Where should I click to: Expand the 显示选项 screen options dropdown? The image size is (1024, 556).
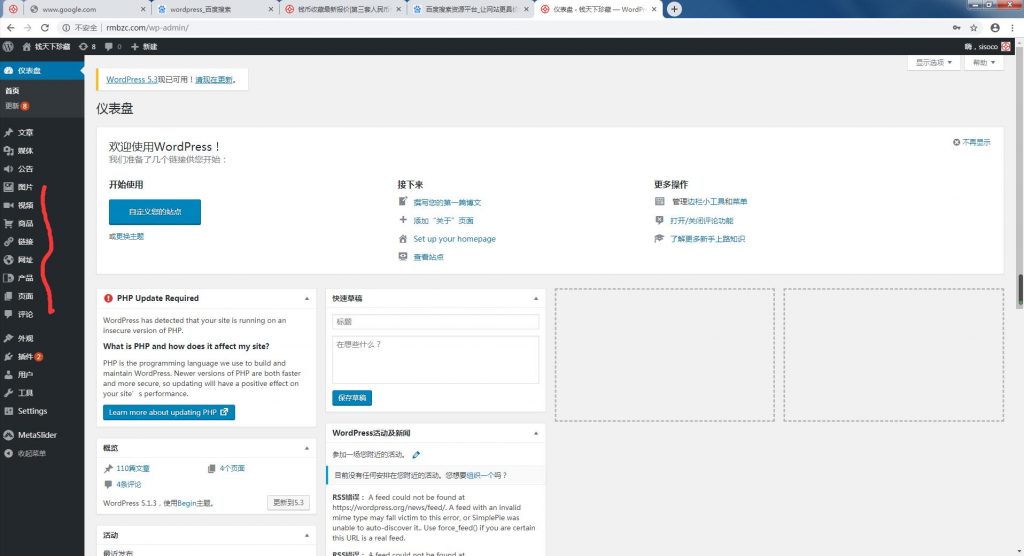[x=933, y=63]
